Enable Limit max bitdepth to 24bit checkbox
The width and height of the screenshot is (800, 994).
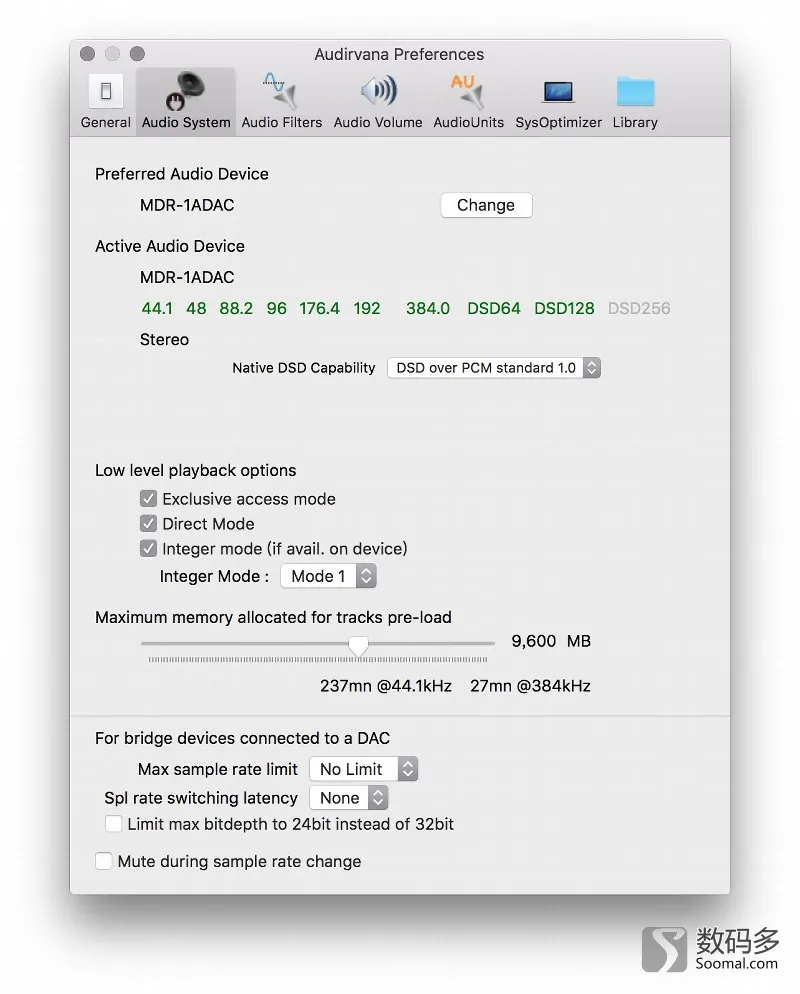[113, 823]
